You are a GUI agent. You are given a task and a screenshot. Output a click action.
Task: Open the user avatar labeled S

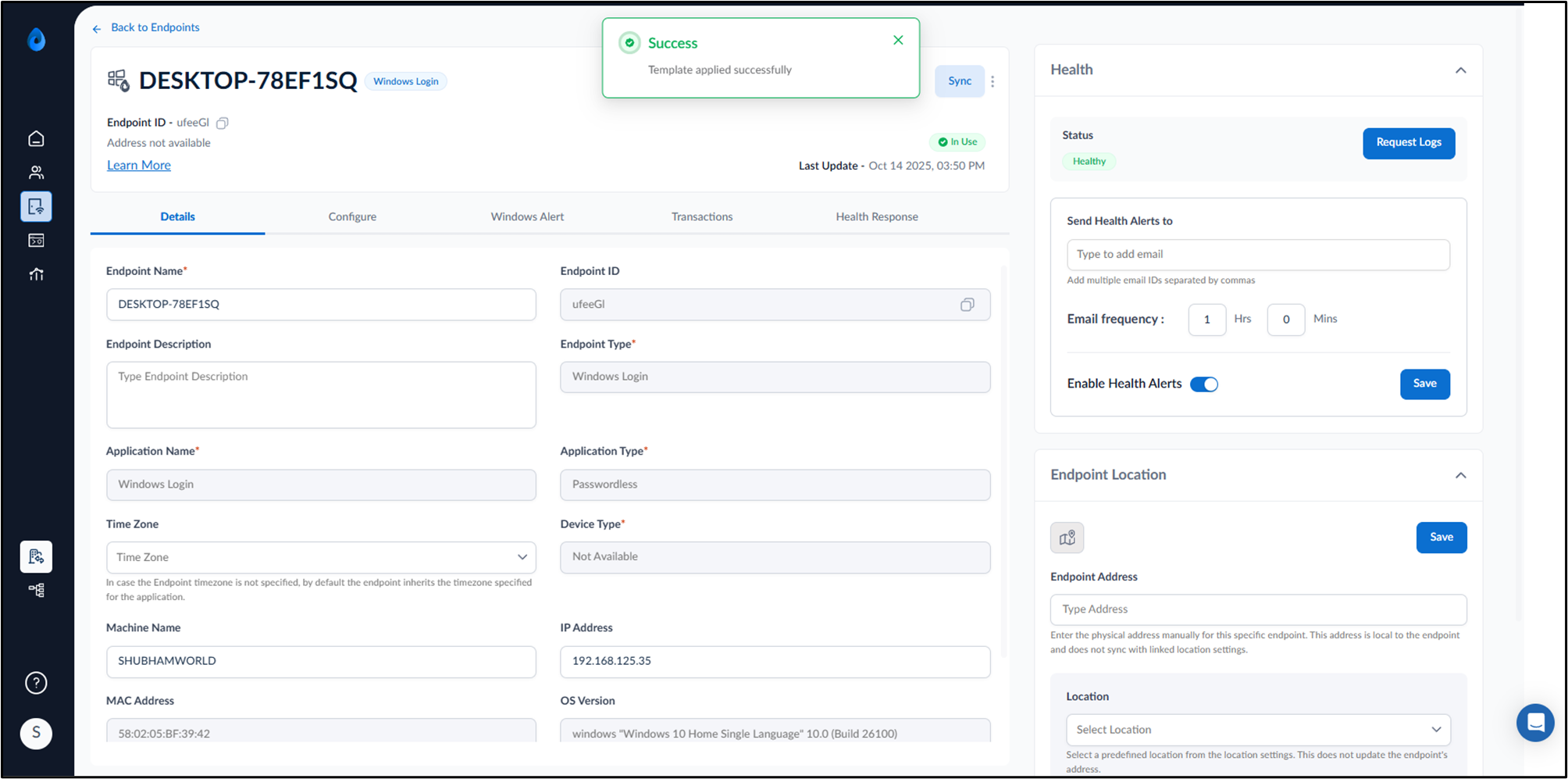pos(36,733)
